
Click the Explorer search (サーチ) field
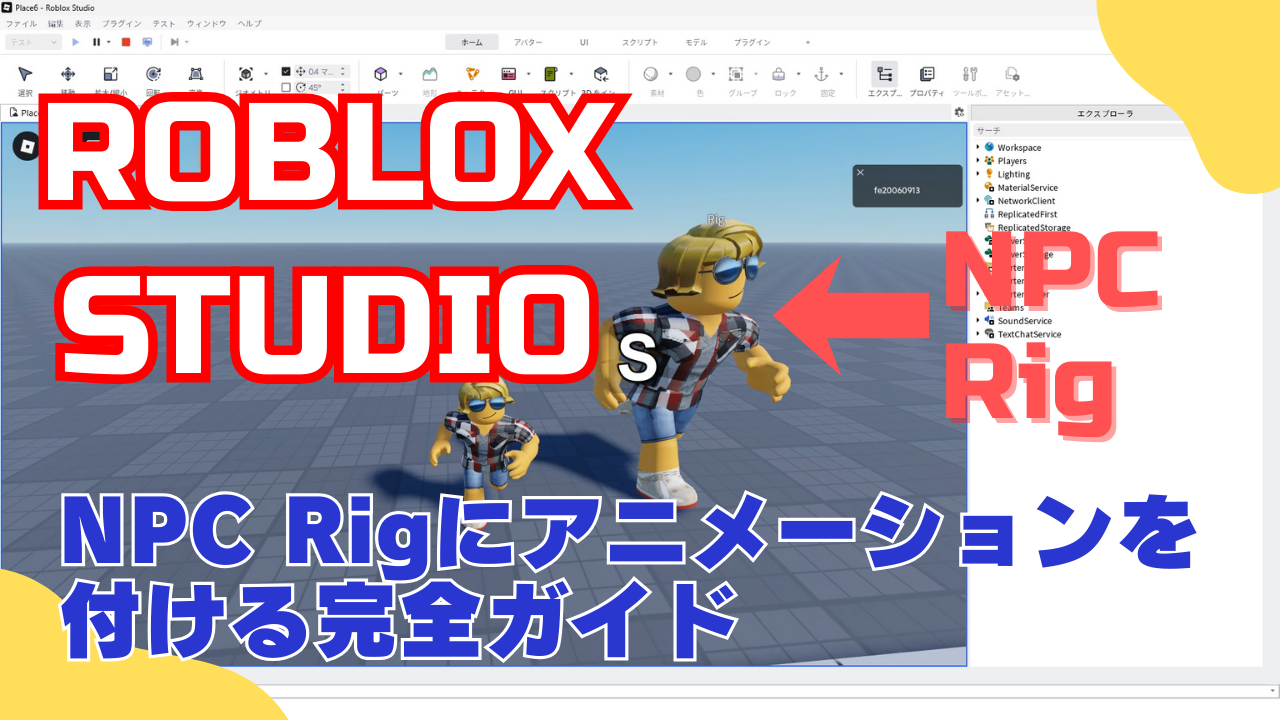1085,131
